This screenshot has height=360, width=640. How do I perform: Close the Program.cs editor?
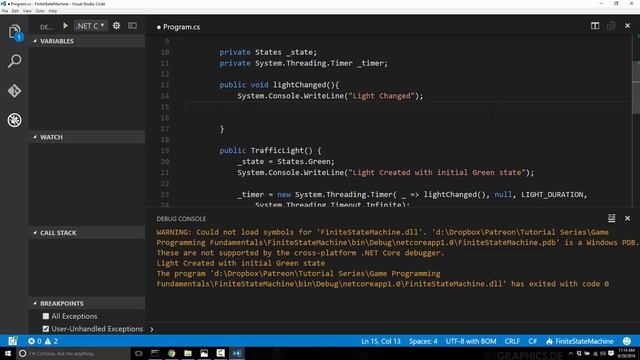627,26
